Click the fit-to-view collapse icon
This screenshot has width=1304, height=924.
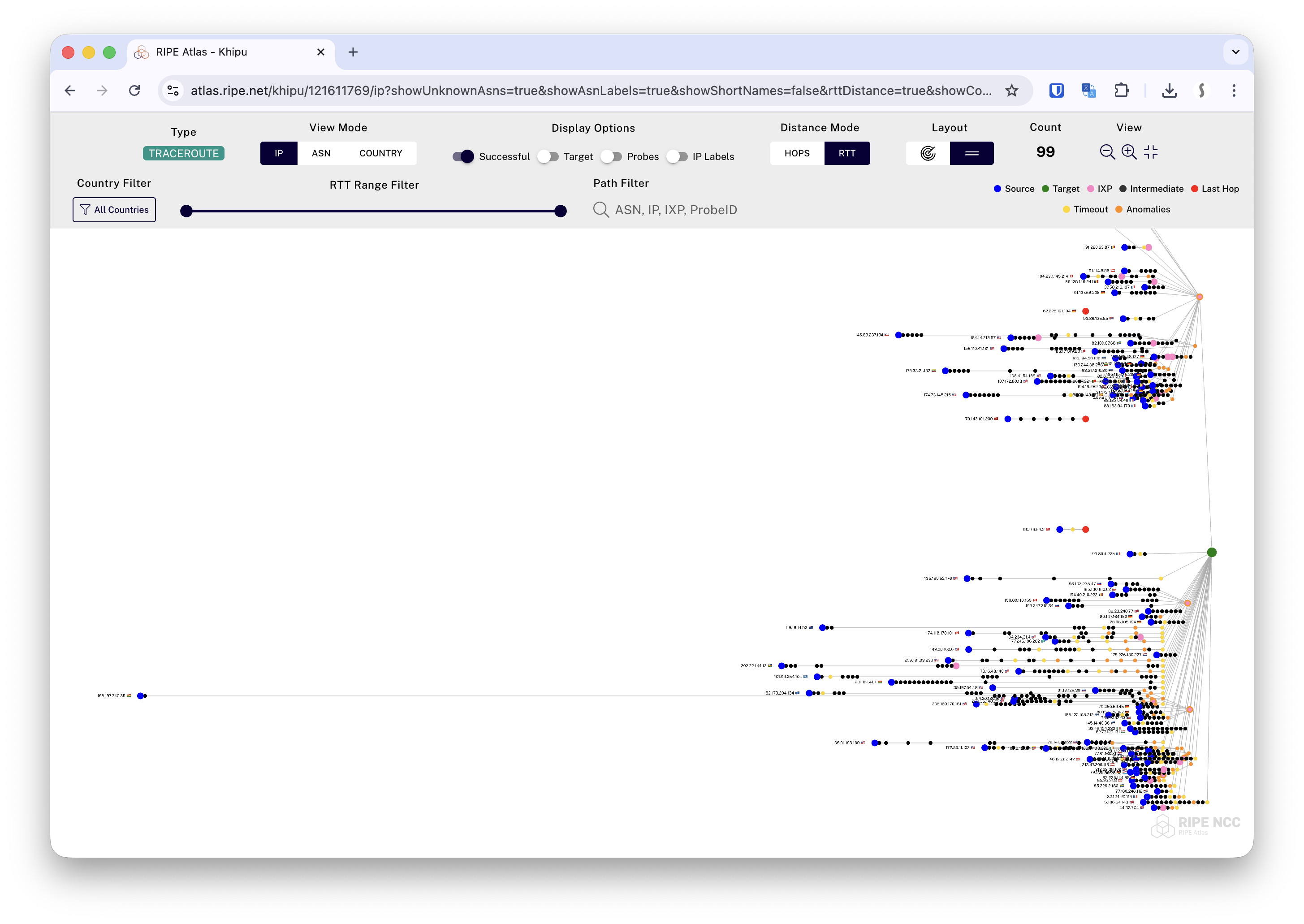[1150, 152]
